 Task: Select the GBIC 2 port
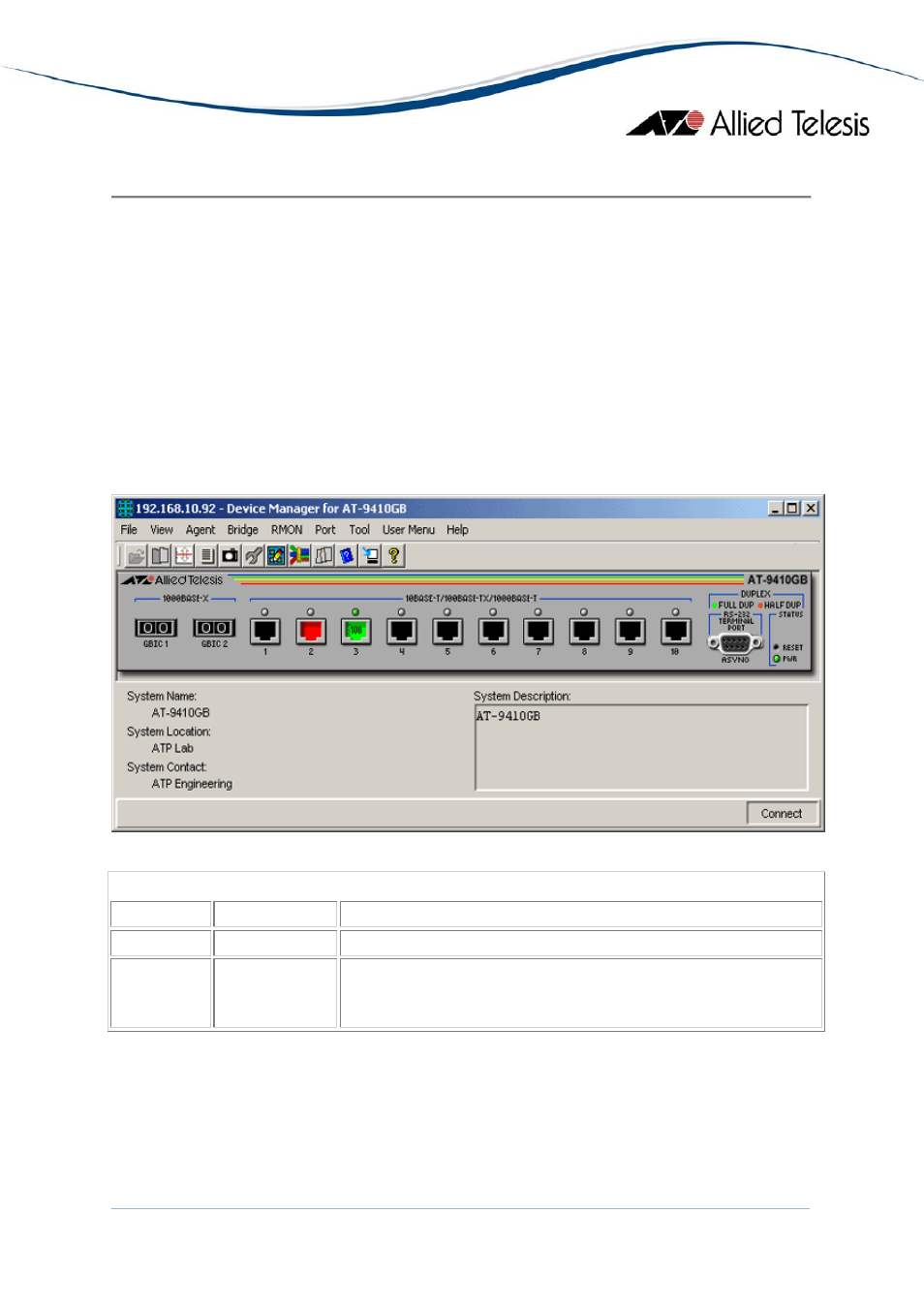[x=214, y=628]
